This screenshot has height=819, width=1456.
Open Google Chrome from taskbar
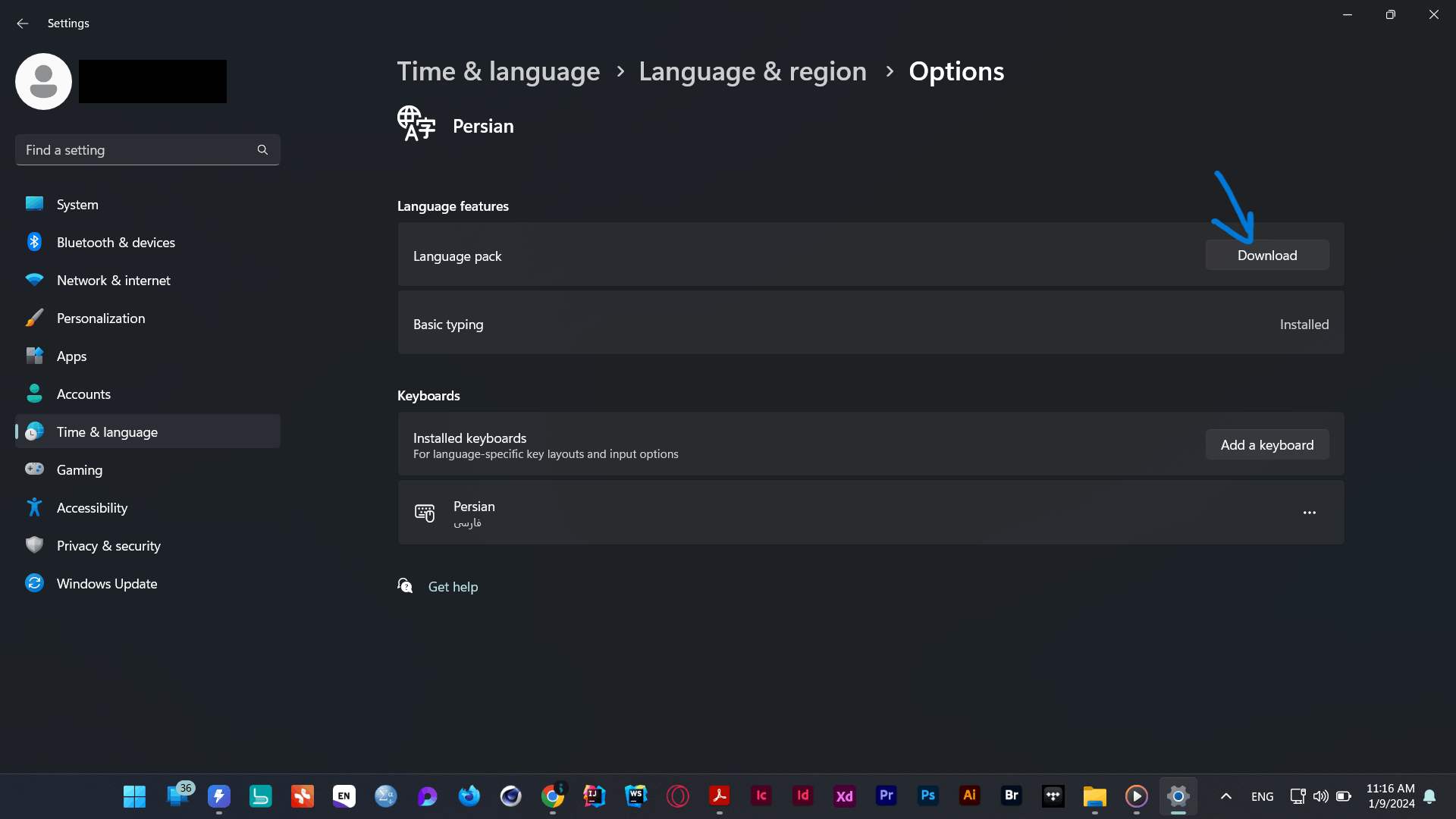click(553, 796)
